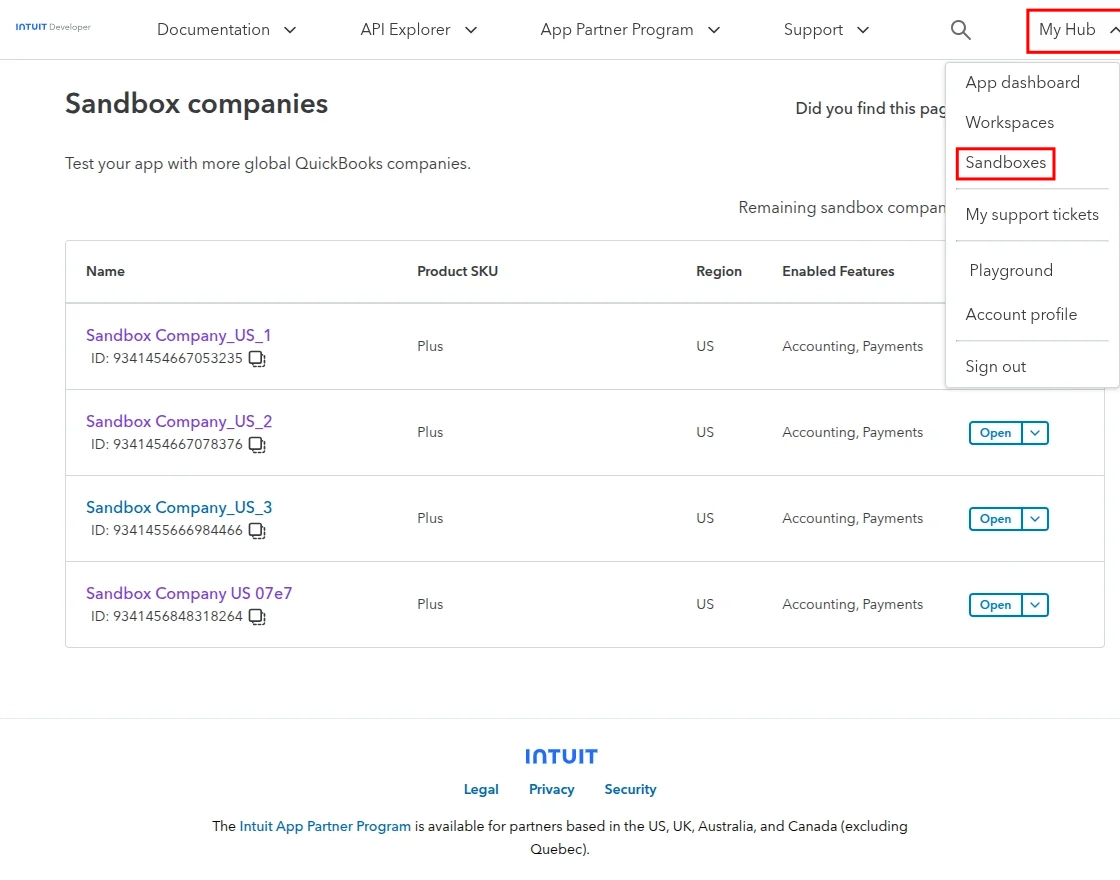The height and width of the screenshot is (880, 1120).
Task: Click the ID 9341455666984466 text
Action: [x=166, y=530]
